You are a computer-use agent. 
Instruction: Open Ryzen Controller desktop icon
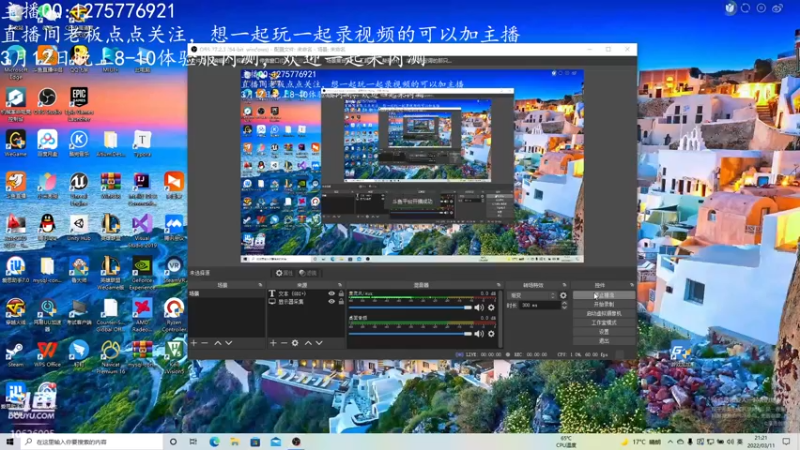[173, 315]
